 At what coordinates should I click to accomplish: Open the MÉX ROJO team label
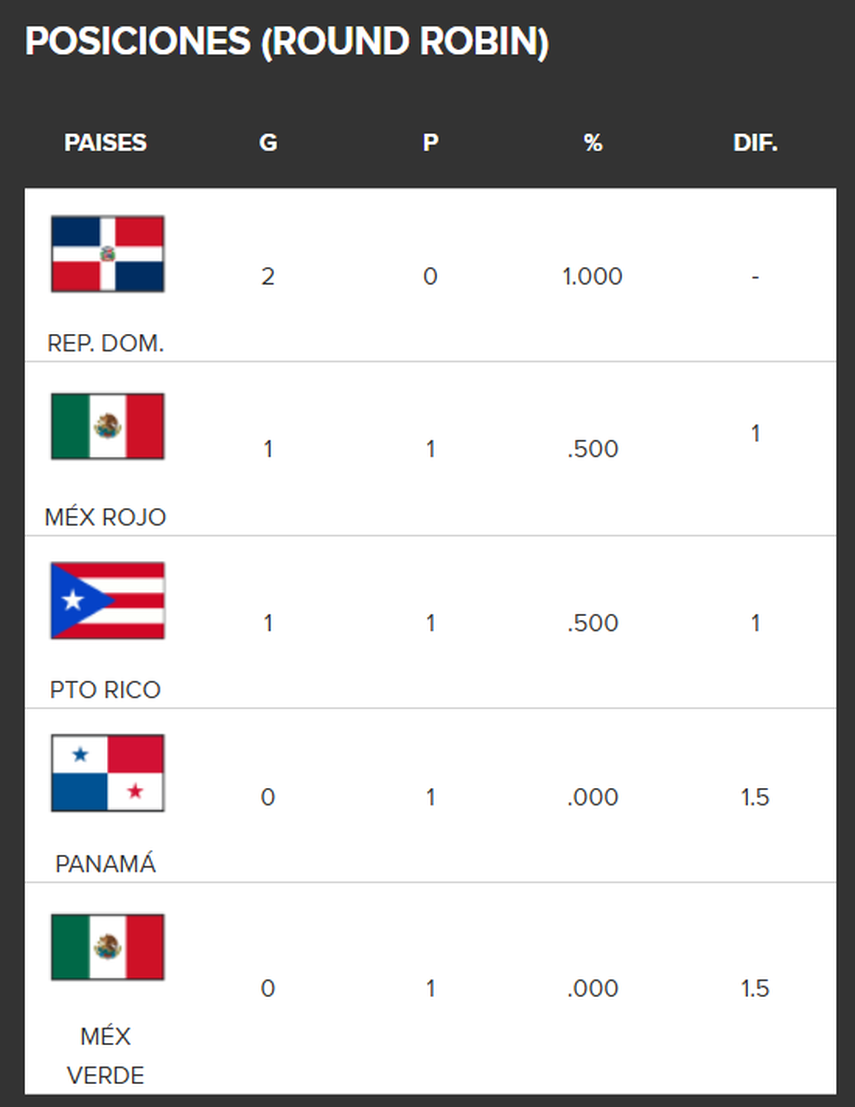[106, 517]
